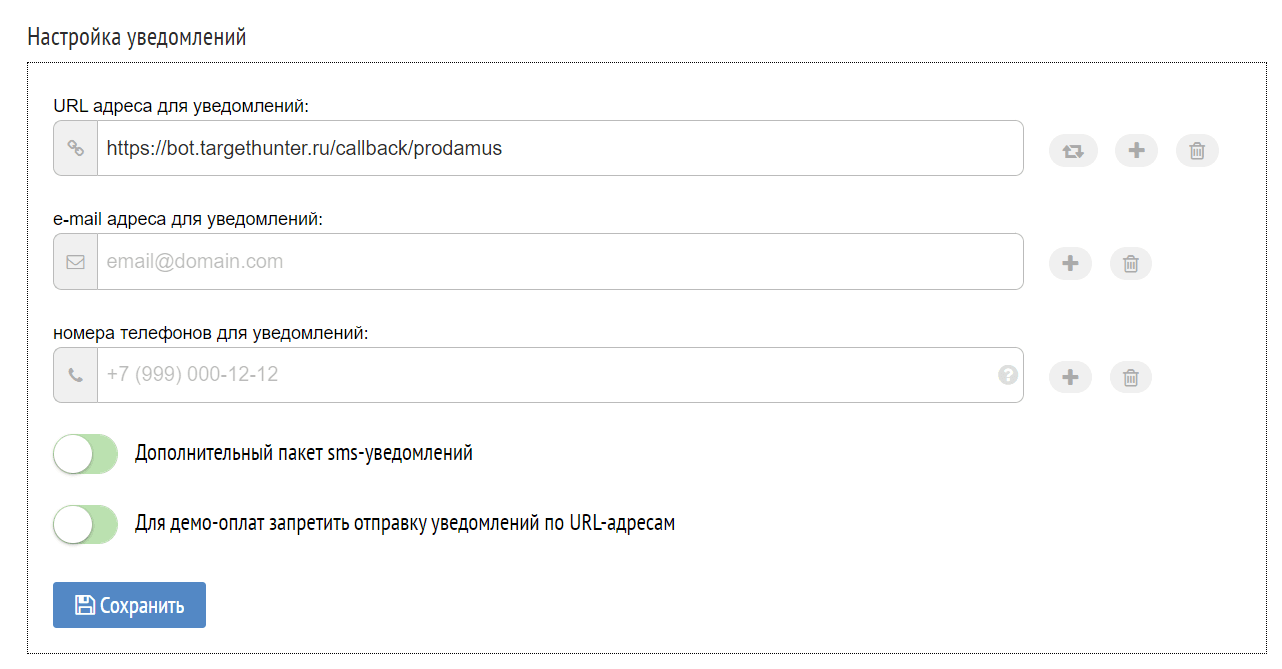
Task: Click the 'Для демо-оплат запретить отправку' label text
Action: point(405,523)
